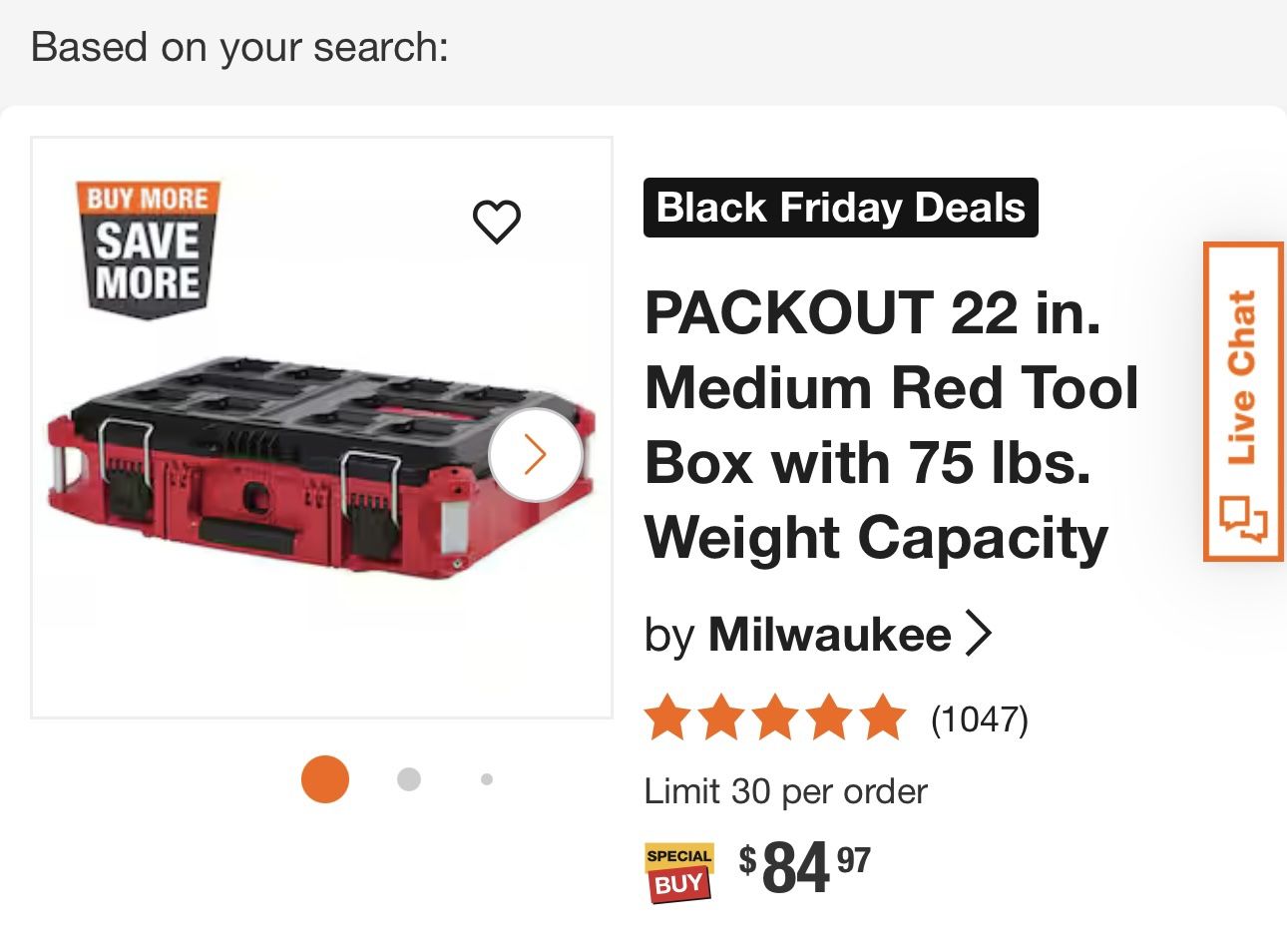Click the middle orange rating star
Screen dimensions: 1287x952
[x=775, y=718]
